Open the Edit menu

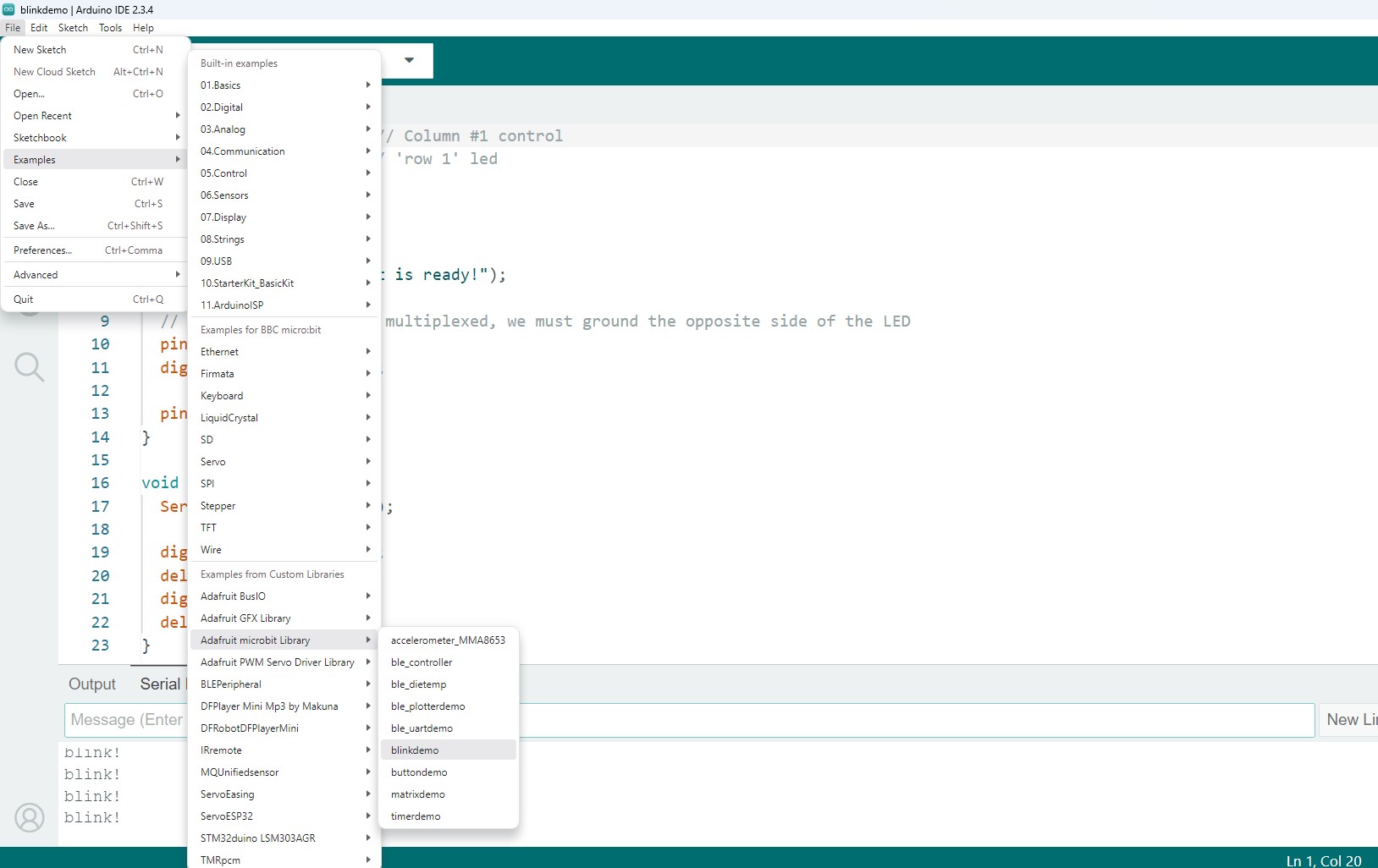(39, 28)
